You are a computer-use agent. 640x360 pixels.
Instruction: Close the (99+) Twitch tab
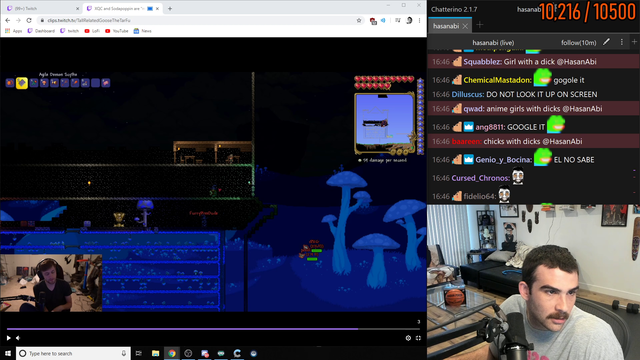78,9
